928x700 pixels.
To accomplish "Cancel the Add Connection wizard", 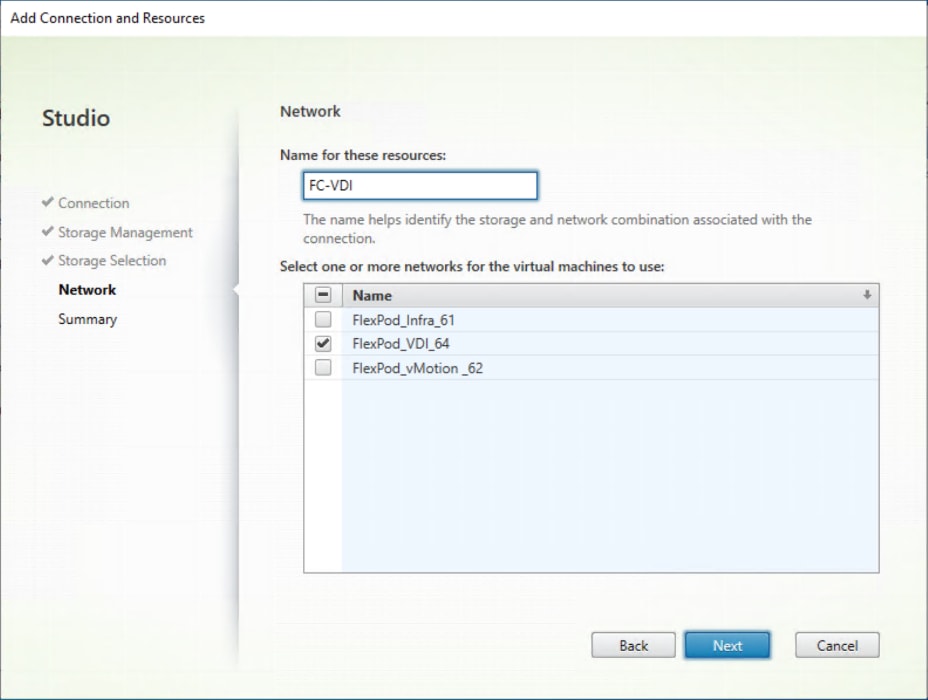I will pyautogui.click(x=837, y=645).
